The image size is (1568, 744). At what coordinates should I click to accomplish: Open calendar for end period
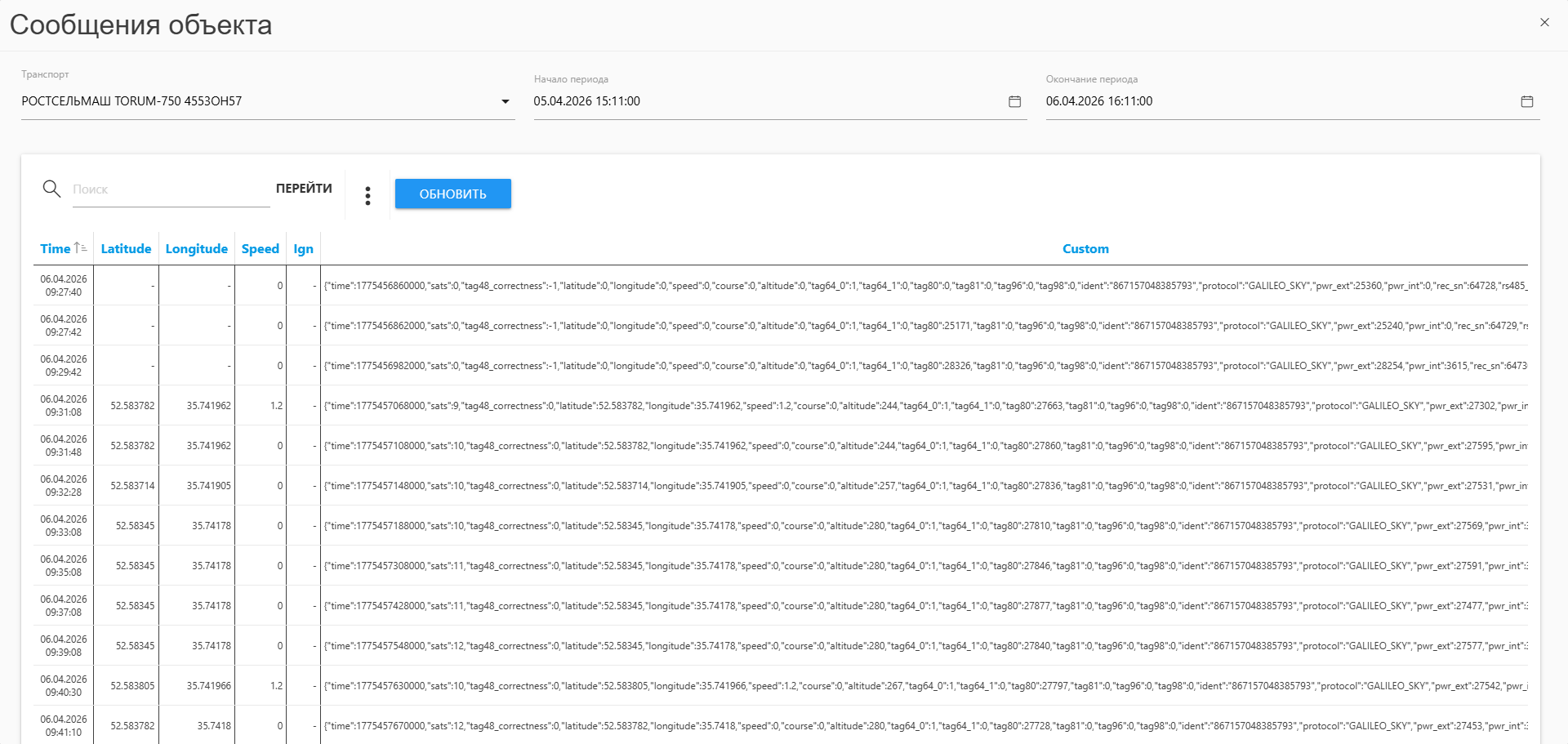click(1526, 101)
